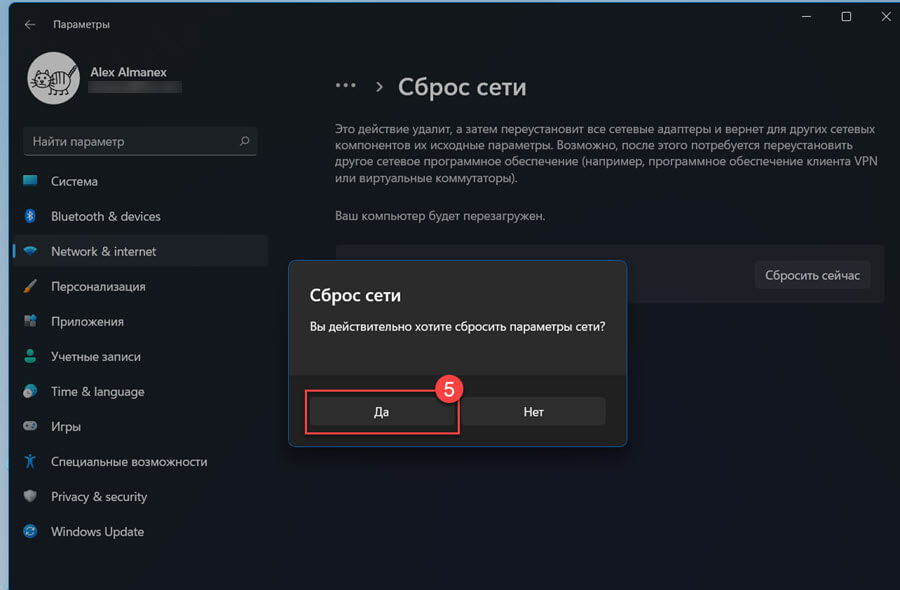
Task: Click the Alex Almanex profile name
Action: click(128, 72)
